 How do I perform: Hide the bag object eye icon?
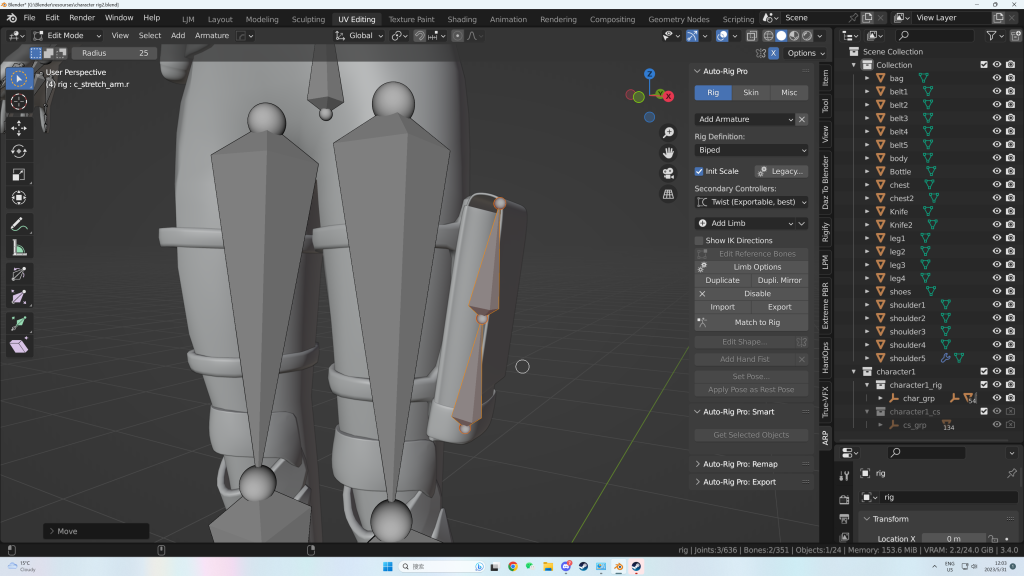[997, 78]
